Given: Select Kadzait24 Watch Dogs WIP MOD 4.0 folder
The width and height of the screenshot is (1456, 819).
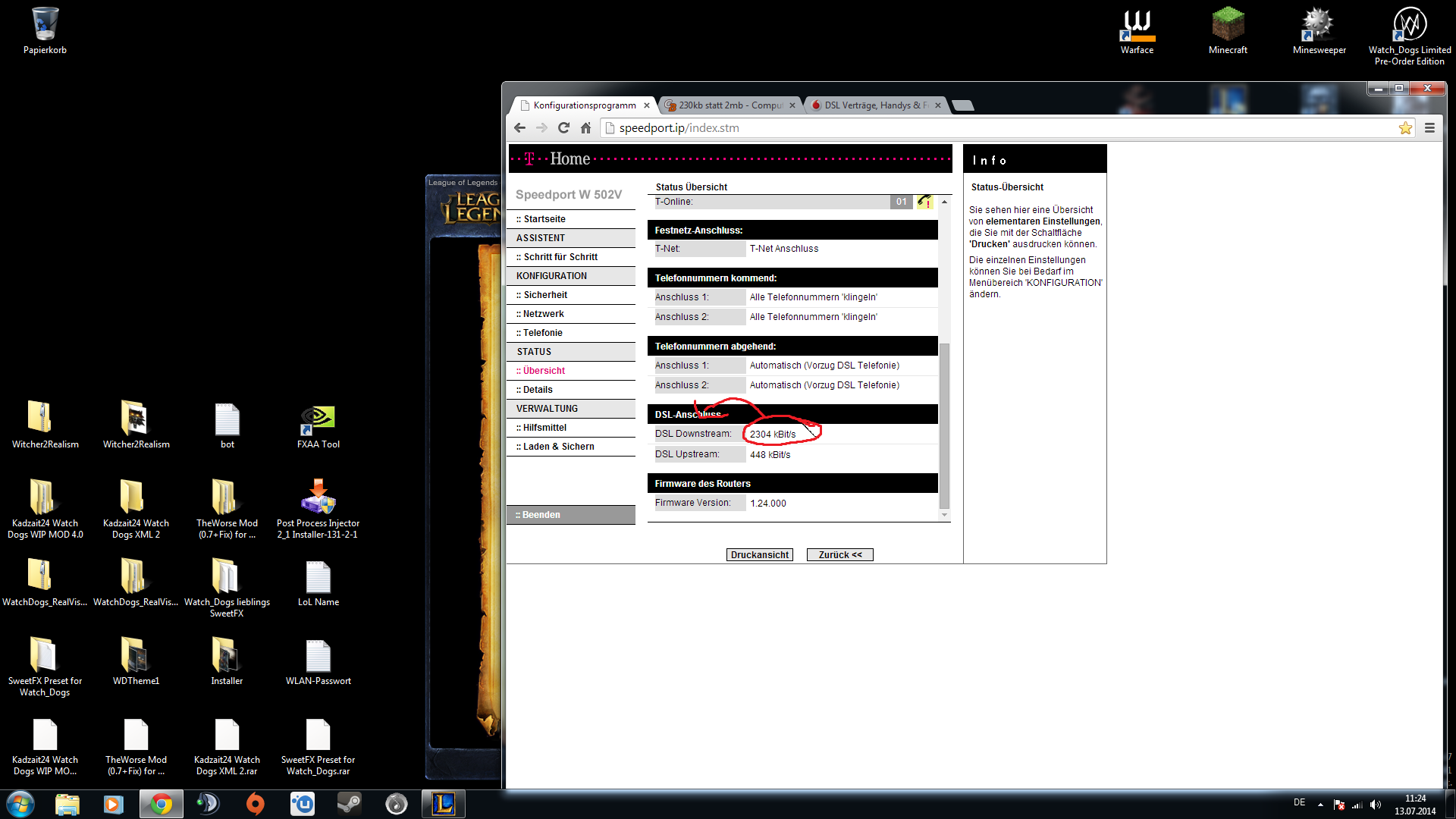Looking at the screenshot, I should (x=45, y=508).
